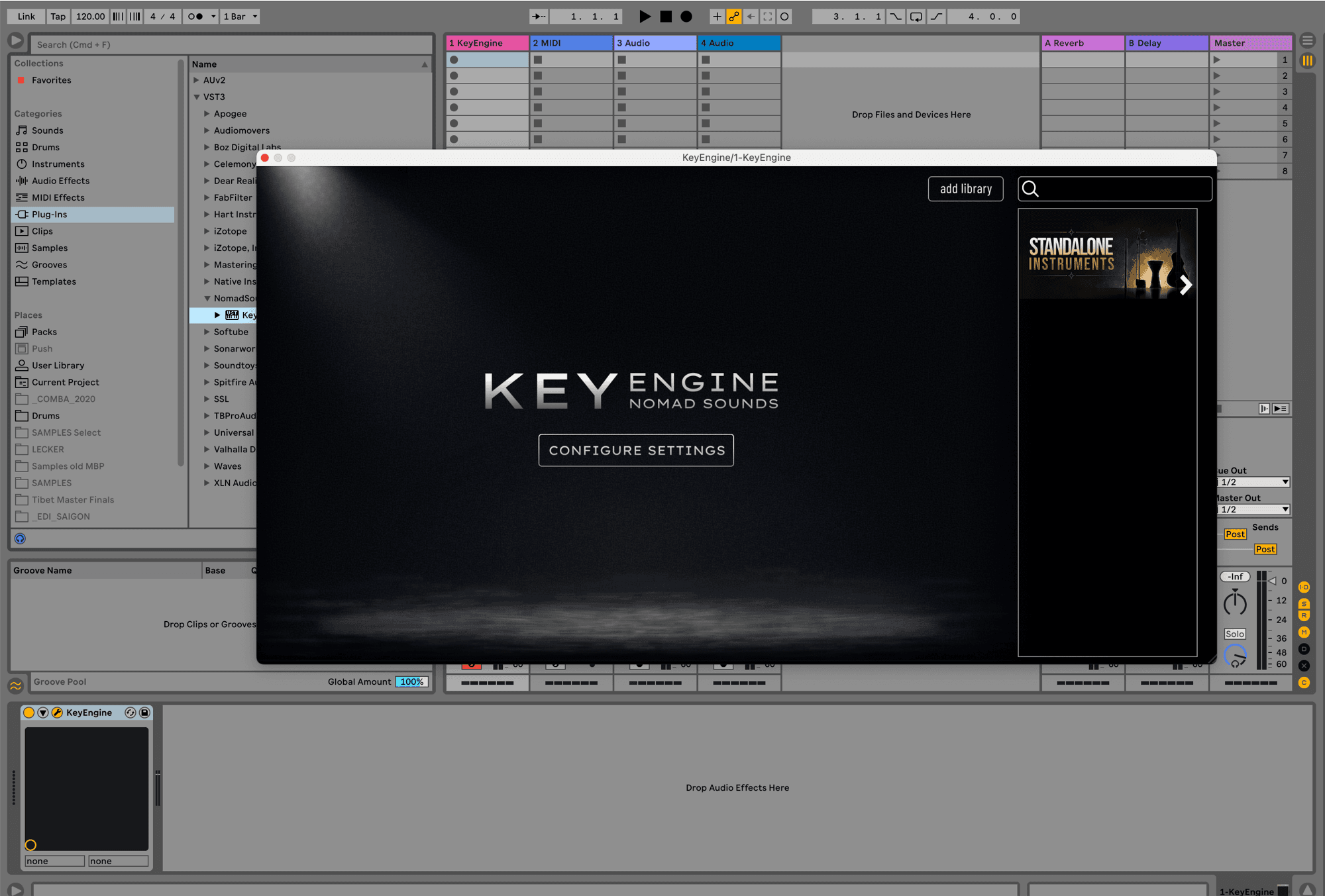Click the add library button
Image resolution: width=1325 pixels, height=896 pixels.
point(966,189)
